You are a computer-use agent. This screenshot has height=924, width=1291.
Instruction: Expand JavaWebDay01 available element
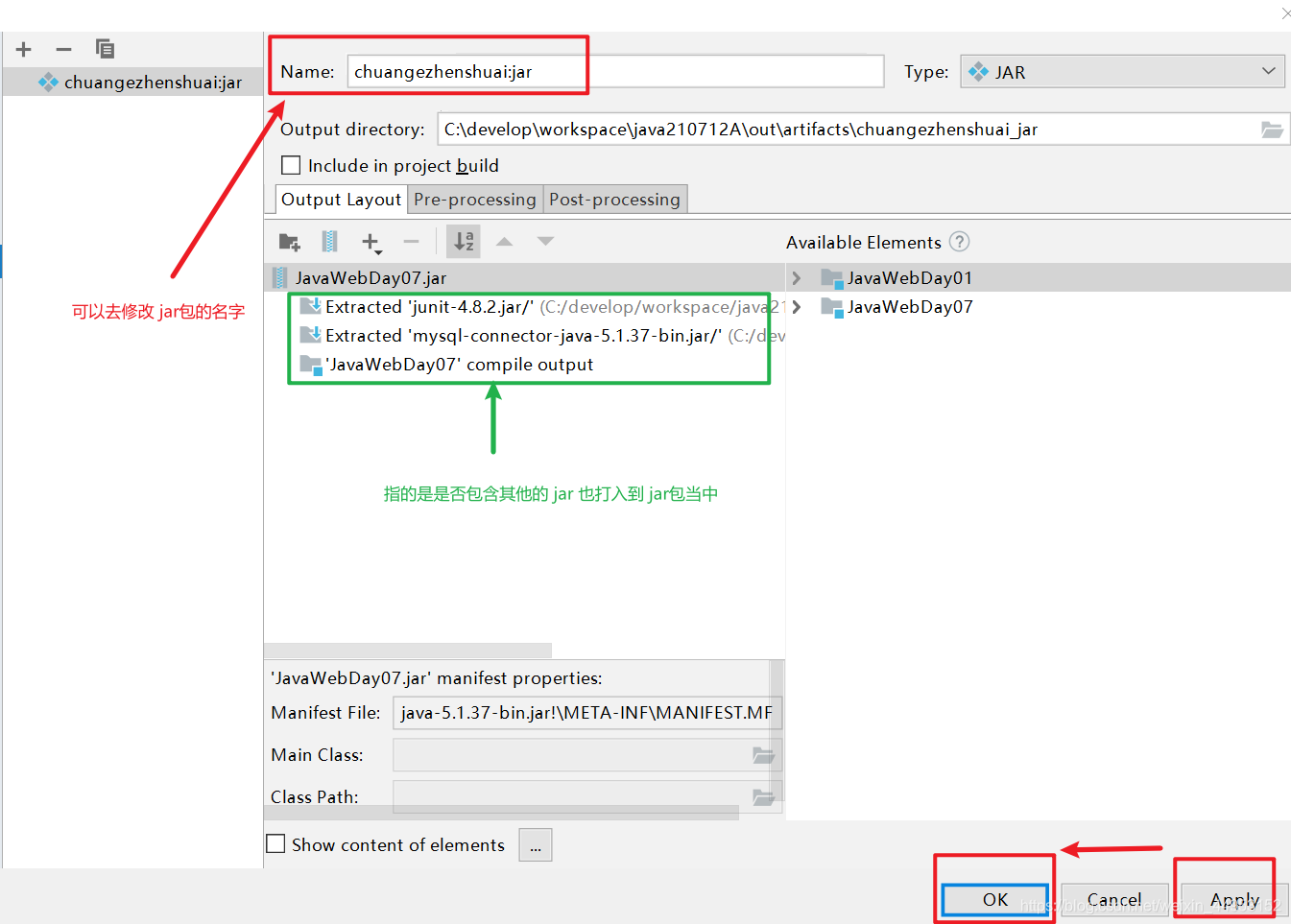796,278
